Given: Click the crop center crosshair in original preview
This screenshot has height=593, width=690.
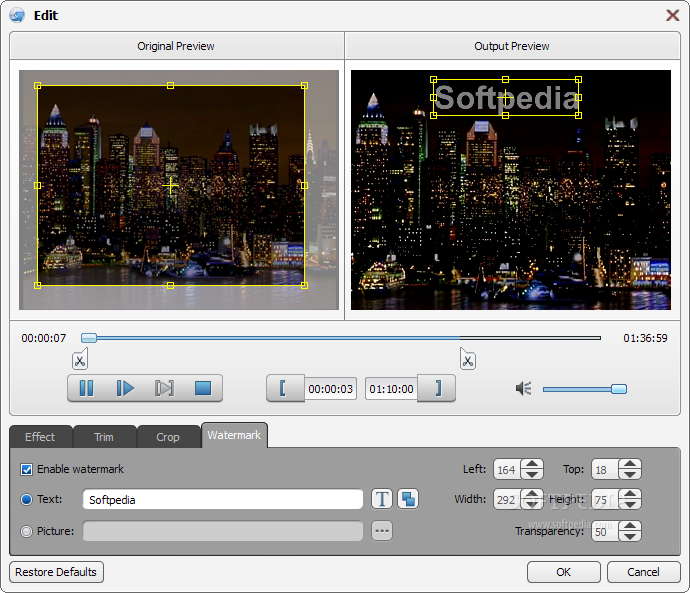Looking at the screenshot, I should click(170, 186).
